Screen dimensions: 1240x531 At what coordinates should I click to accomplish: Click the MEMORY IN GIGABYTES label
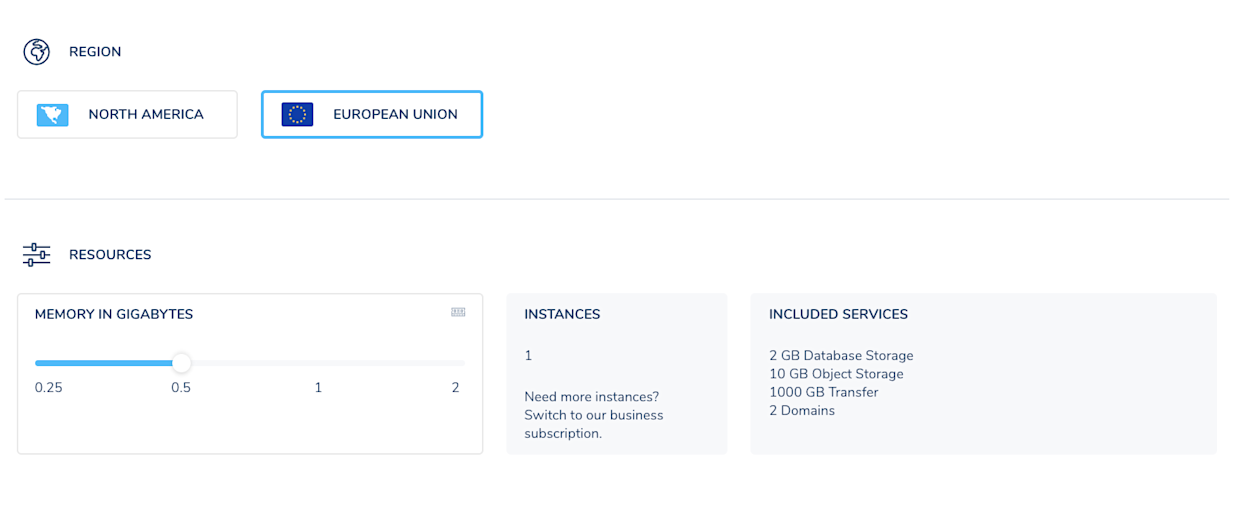click(114, 314)
